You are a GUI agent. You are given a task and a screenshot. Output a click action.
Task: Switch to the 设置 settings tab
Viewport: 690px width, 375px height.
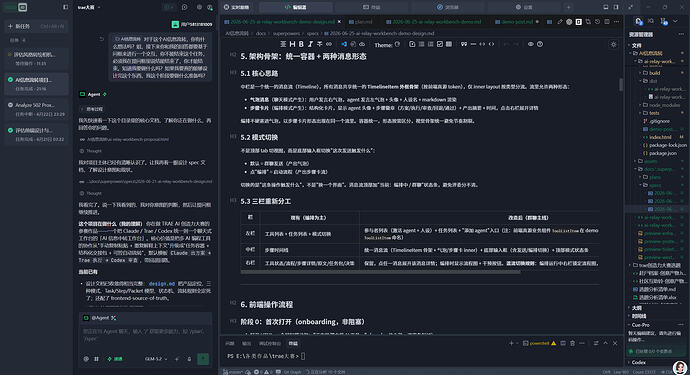coord(524,7)
